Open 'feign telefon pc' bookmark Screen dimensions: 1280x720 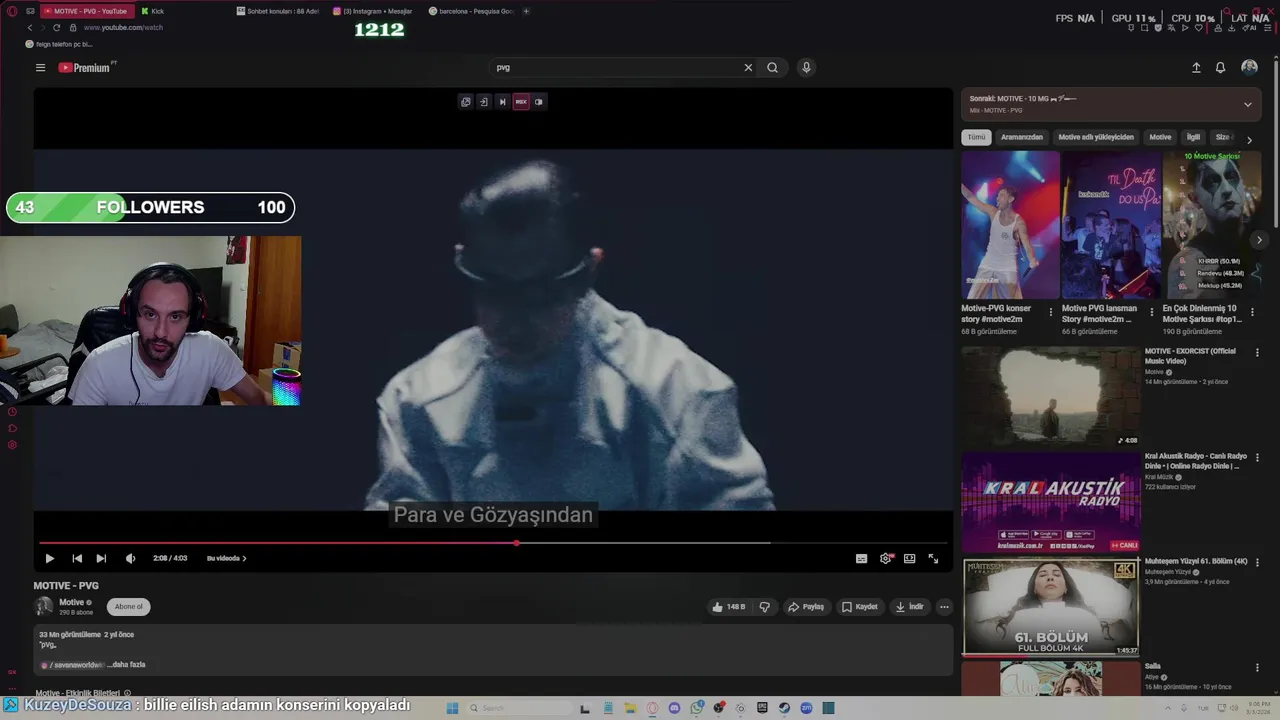point(60,44)
